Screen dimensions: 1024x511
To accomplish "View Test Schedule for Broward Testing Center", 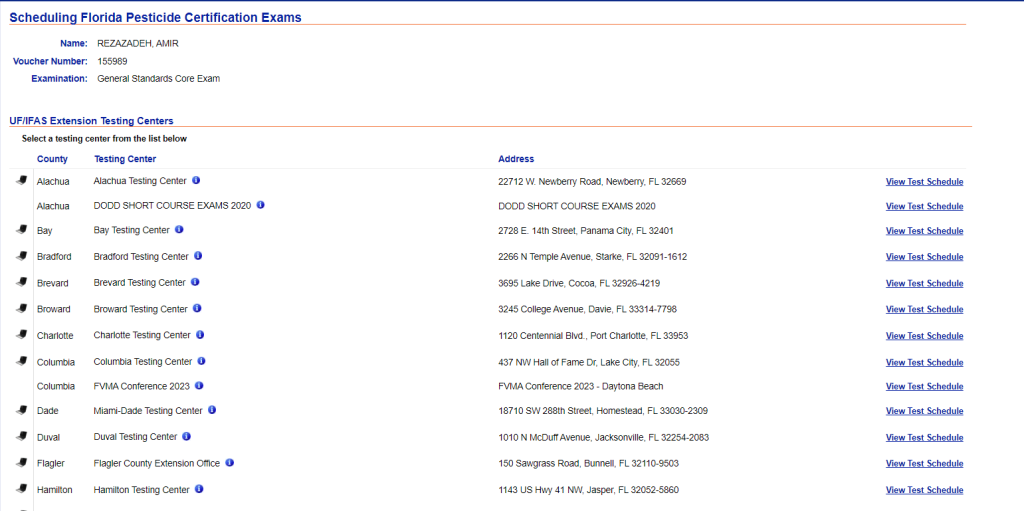I will click(x=924, y=310).
